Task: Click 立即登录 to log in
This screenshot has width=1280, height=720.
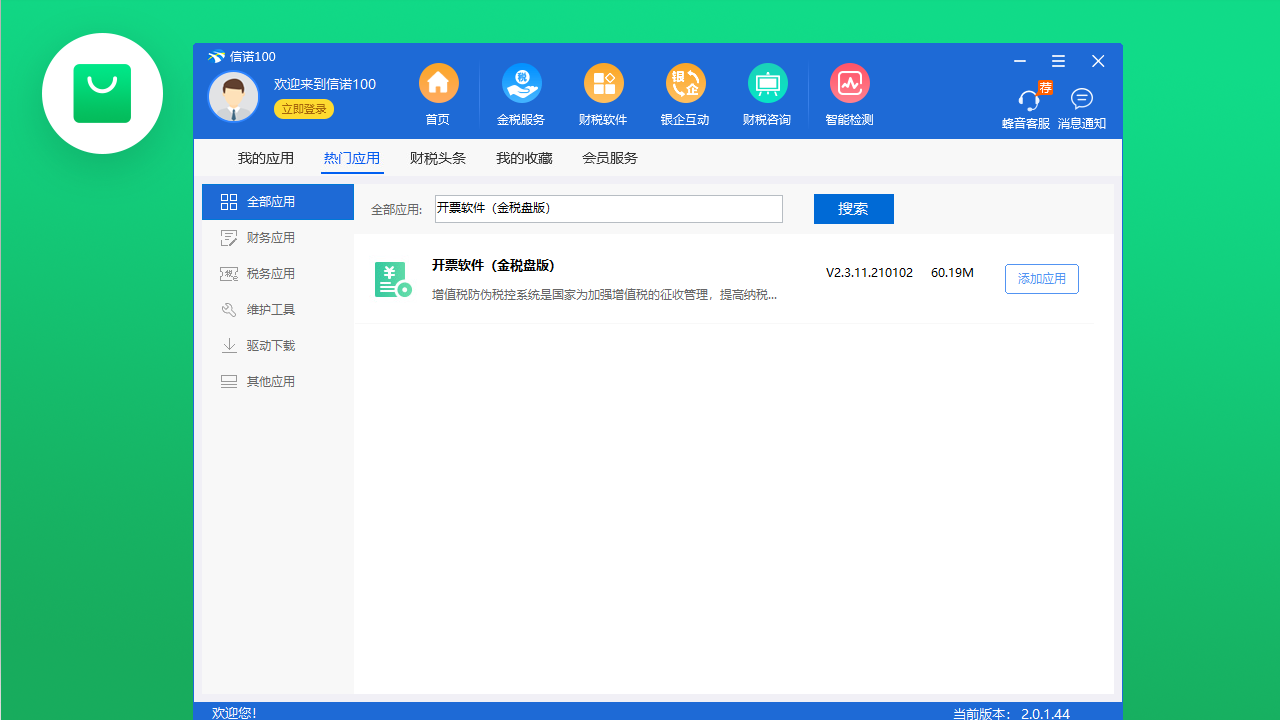Action: tap(303, 108)
